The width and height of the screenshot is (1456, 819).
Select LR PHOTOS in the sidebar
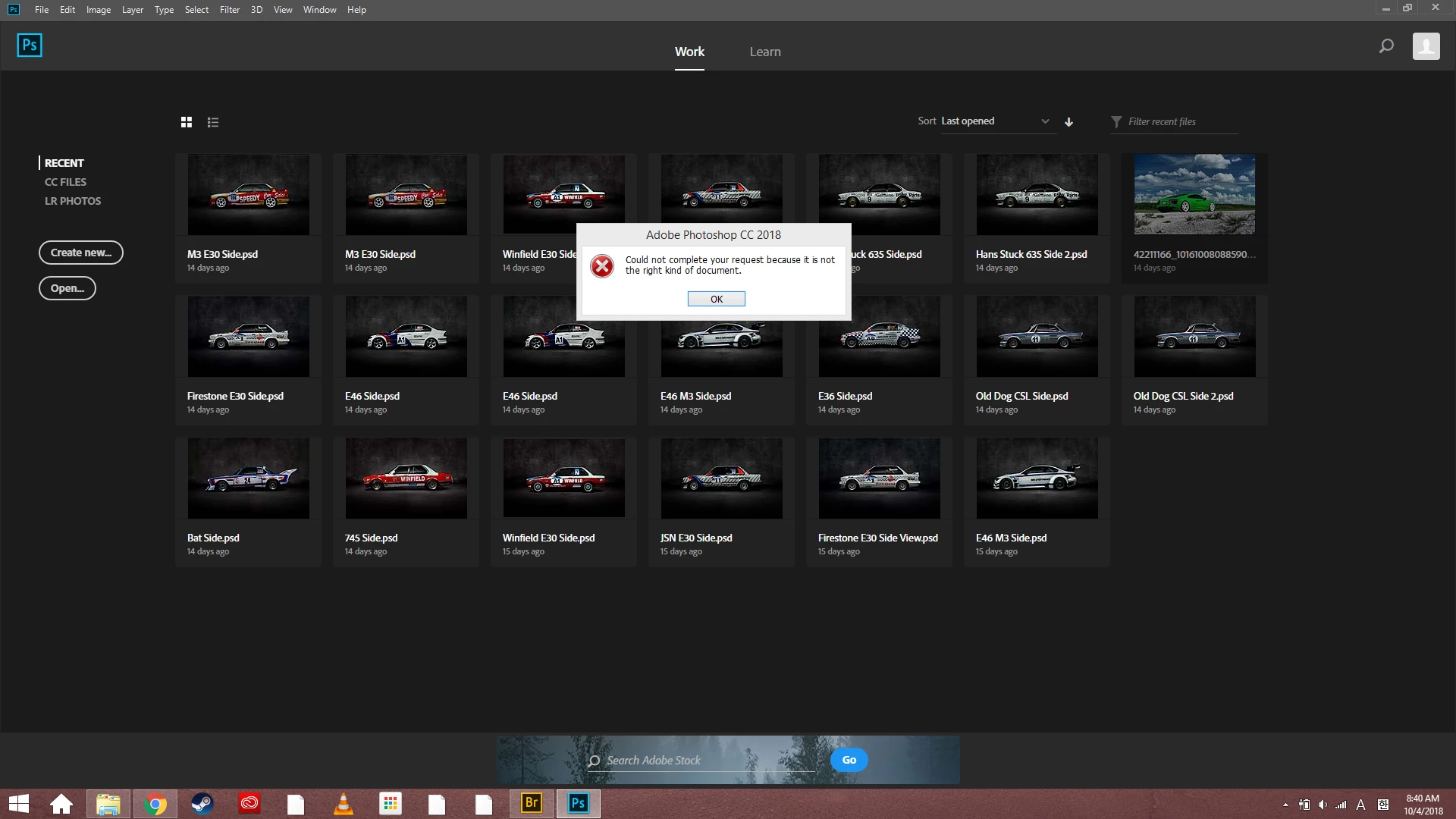[x=73, y=201]
